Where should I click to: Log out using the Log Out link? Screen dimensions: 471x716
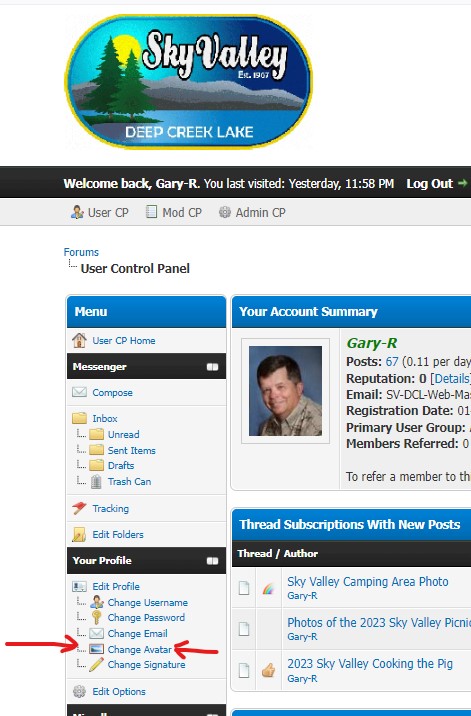point(429,184)
